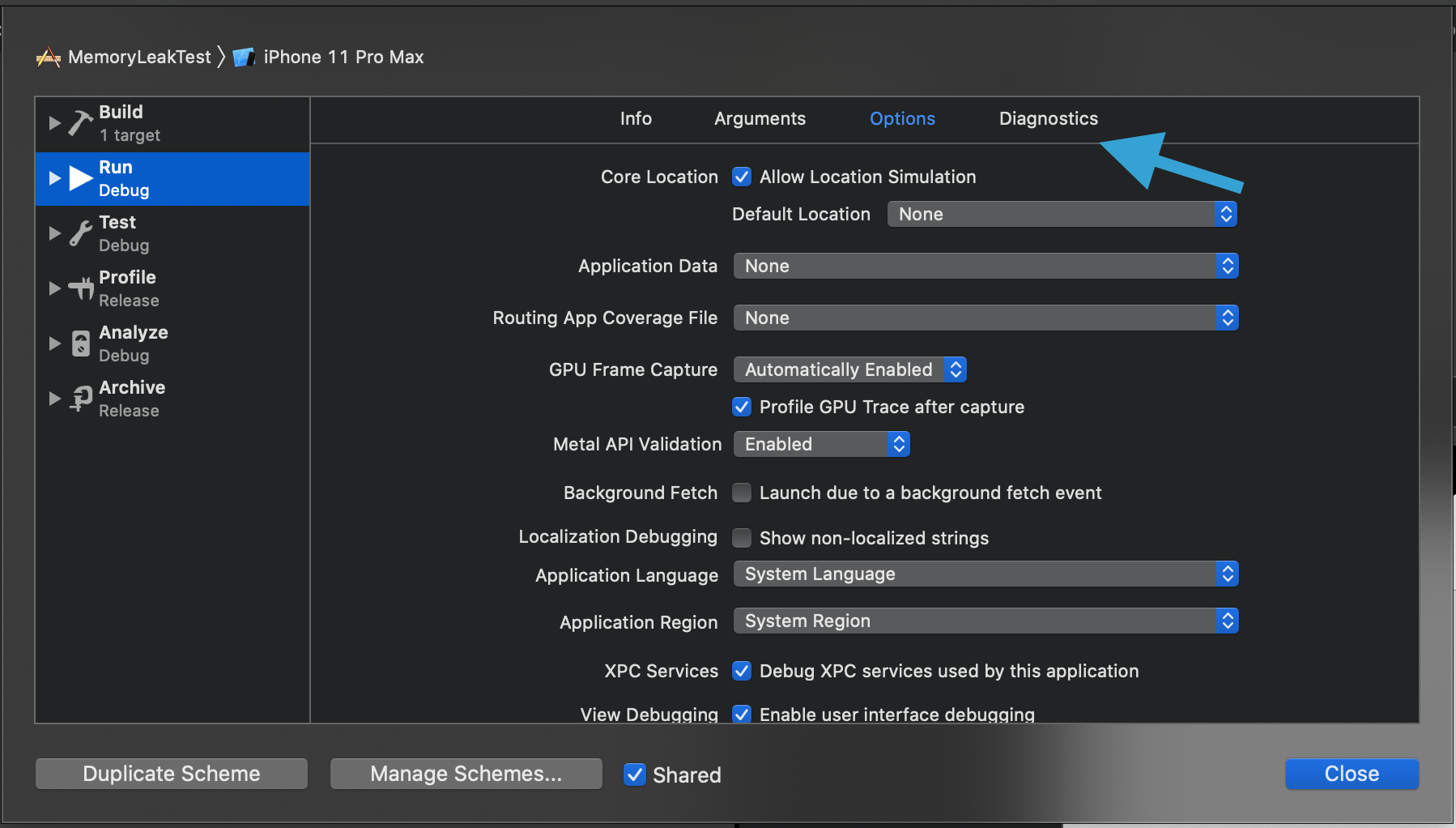Screen dimensions: 1456x828
Task: Open the Default Location dropdown
Action: (1062, 214)
